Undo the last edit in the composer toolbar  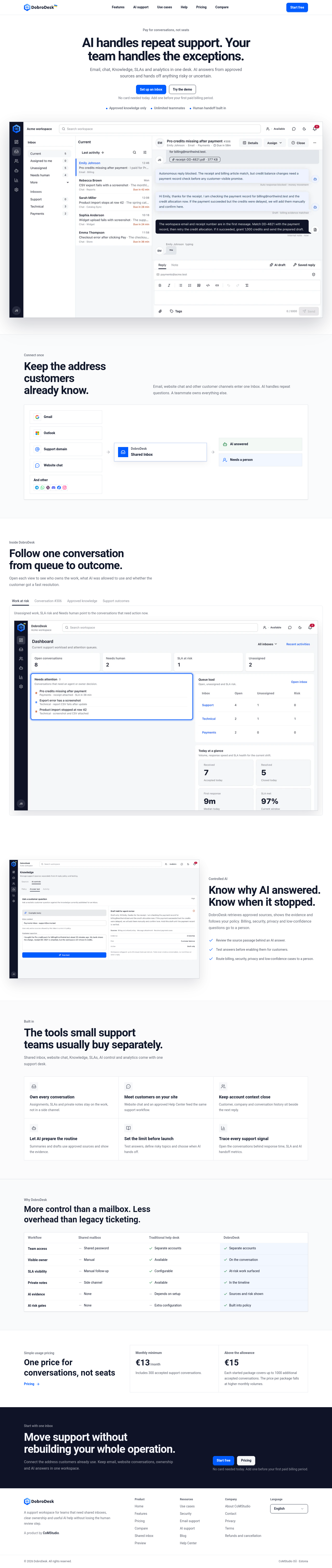pyautogui.click(x=228, y=285)
